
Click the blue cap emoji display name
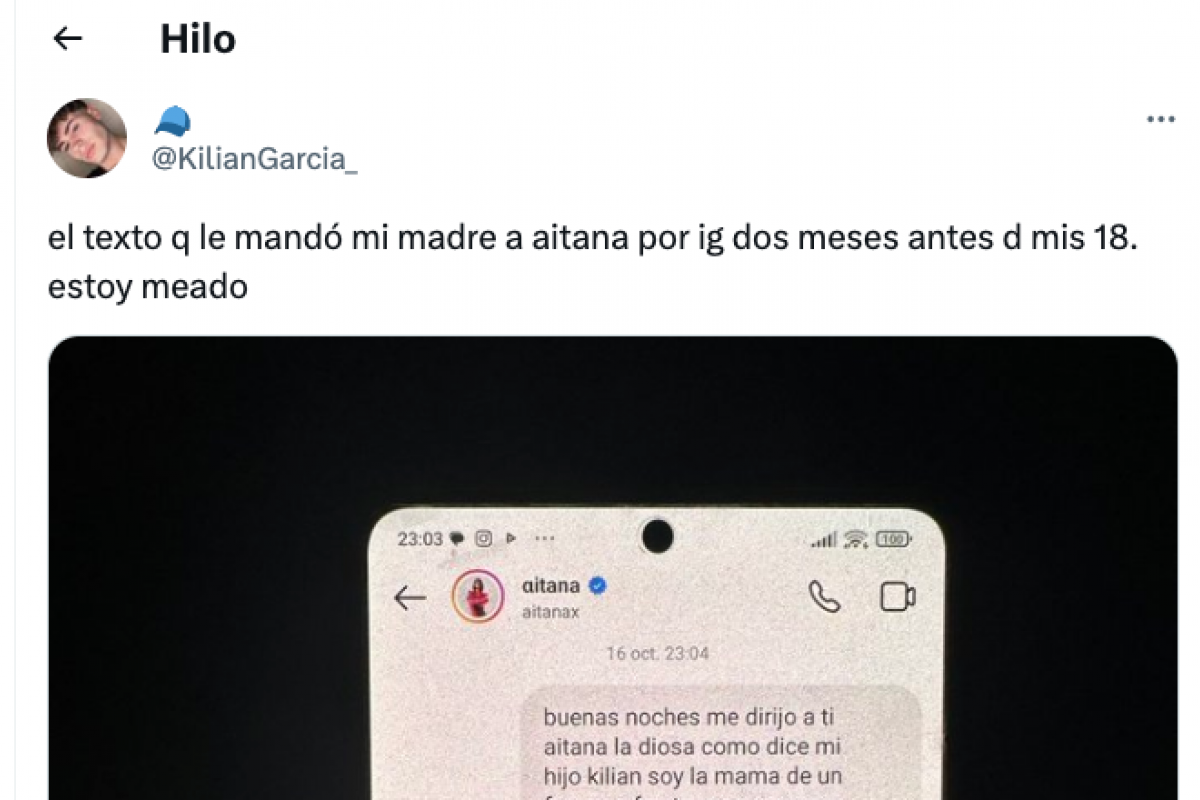pos(172,123)
